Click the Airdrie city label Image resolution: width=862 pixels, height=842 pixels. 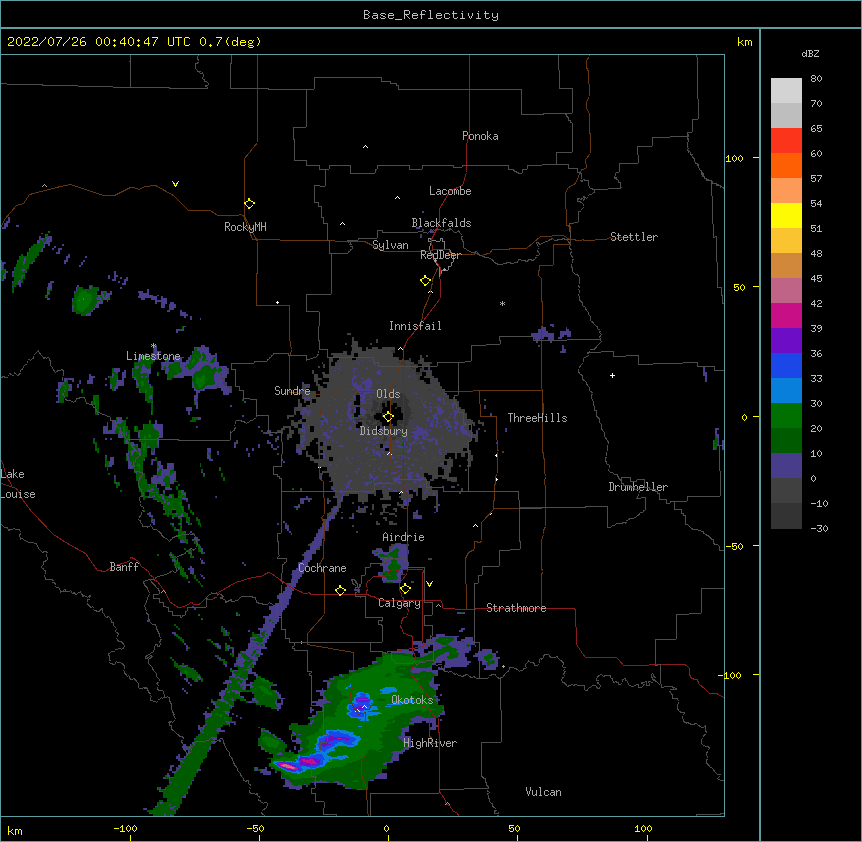pyautogui.click(x=404, y=537)
